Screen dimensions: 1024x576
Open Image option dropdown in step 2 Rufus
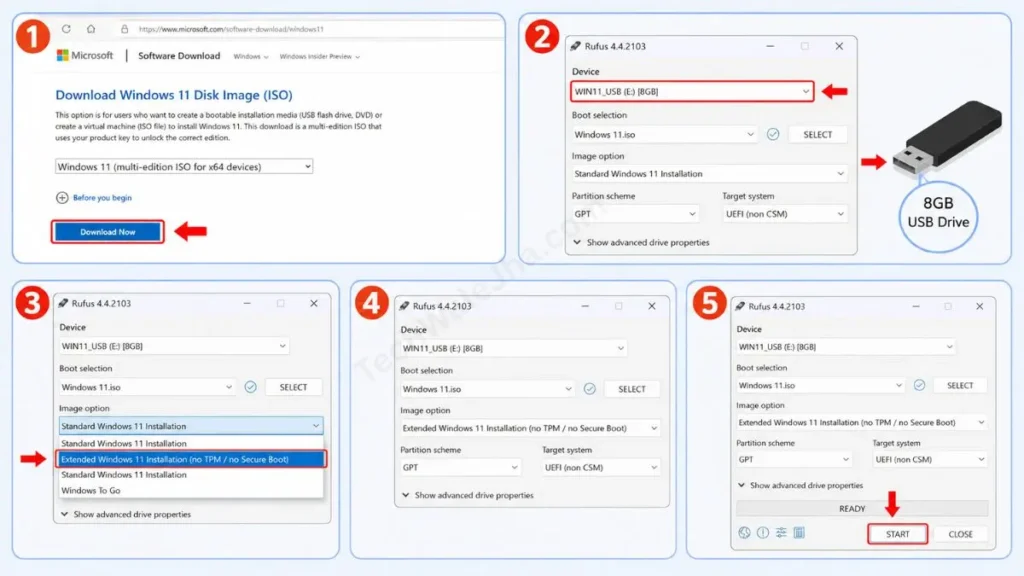pos(709,174)
